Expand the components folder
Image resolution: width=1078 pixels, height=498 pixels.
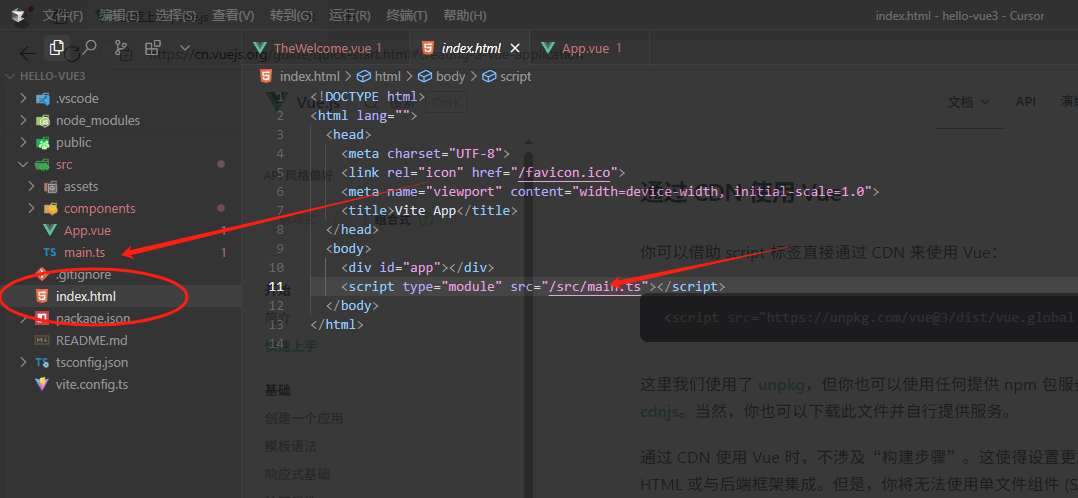click(x=31, y=208)
